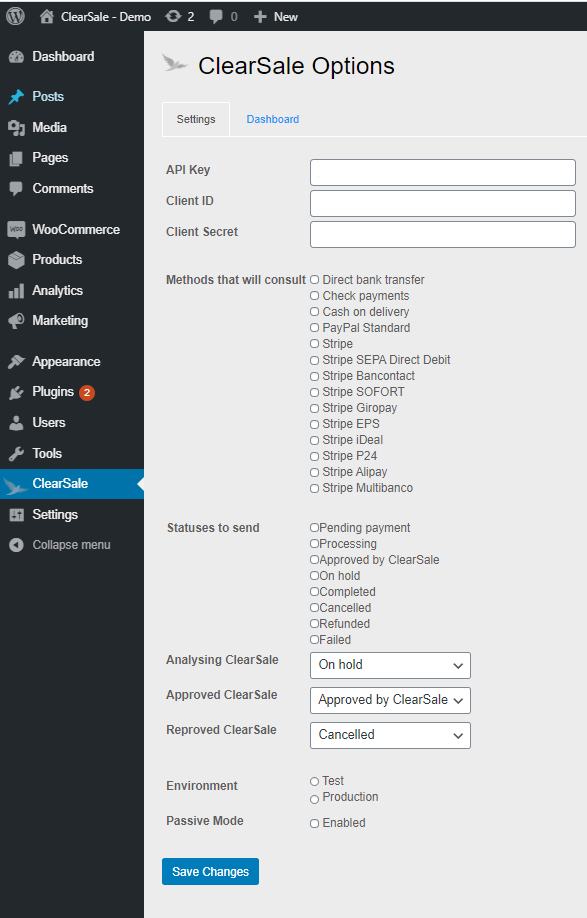Click the ClearSale bird icon in sidebar

(16, 485)
